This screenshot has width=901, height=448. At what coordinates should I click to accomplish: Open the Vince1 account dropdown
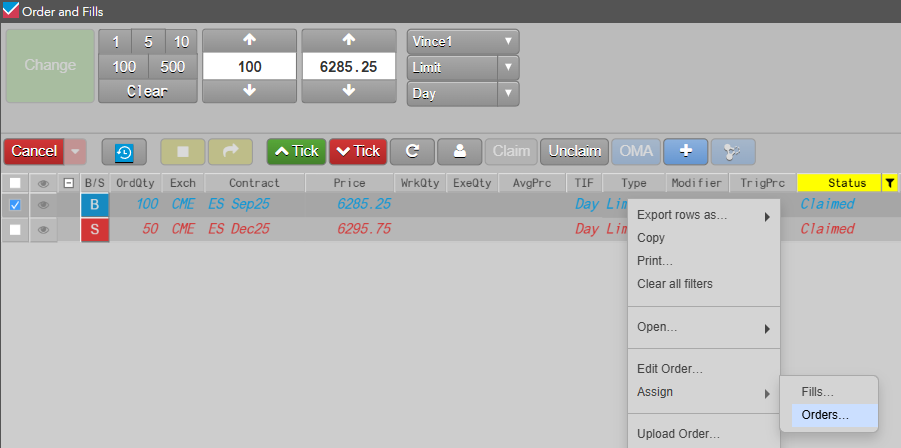[x=463, y=42]
